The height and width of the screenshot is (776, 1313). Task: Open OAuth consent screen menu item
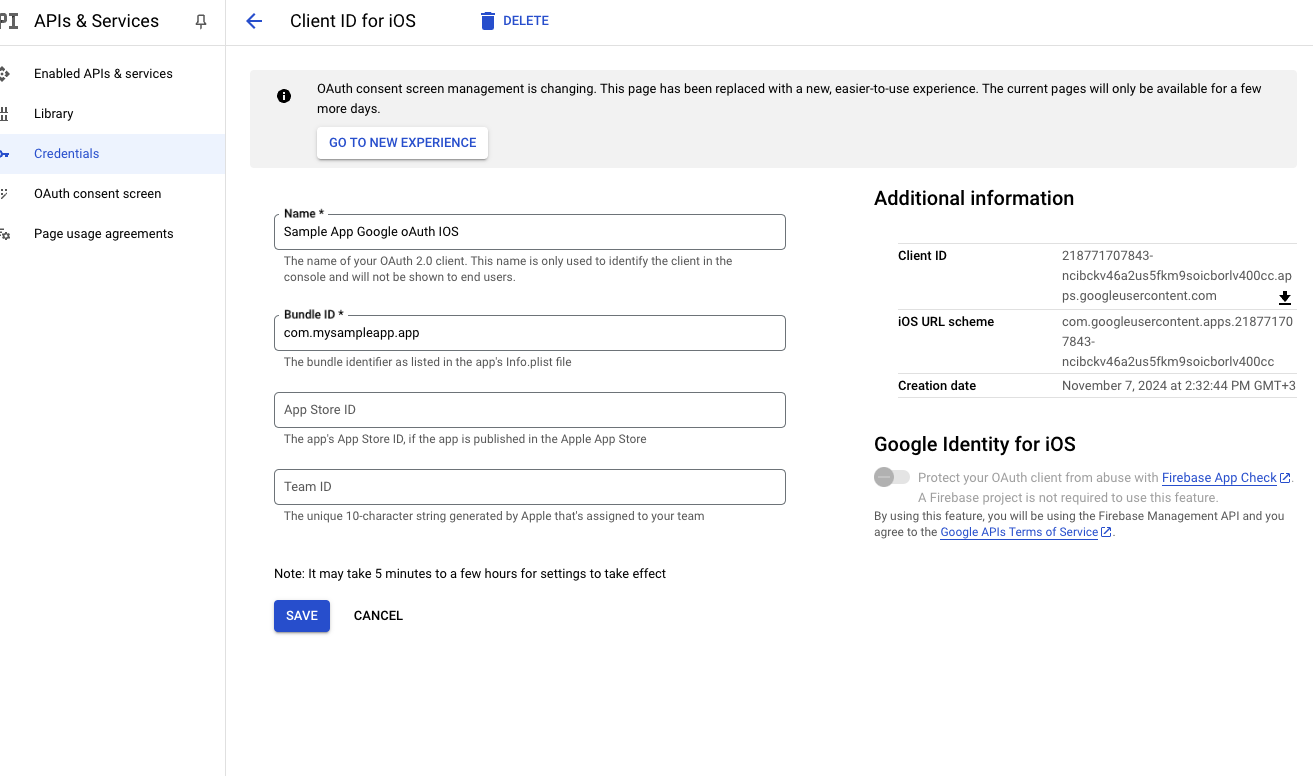[x=97, y=194]
